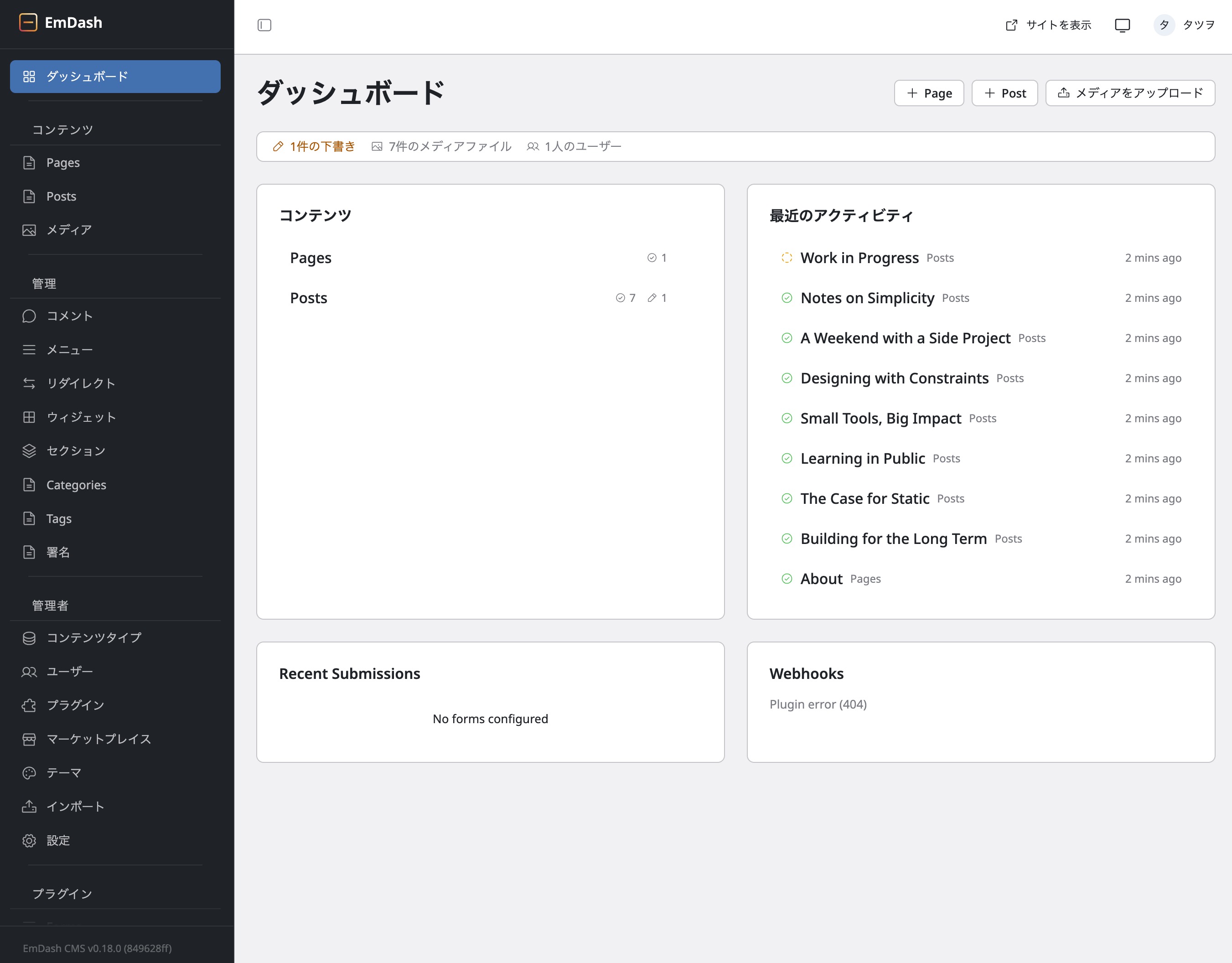Open the A Weekend with a Side Project entry
This screenshot has width=1232, height=963.
[x=980, y=338]
